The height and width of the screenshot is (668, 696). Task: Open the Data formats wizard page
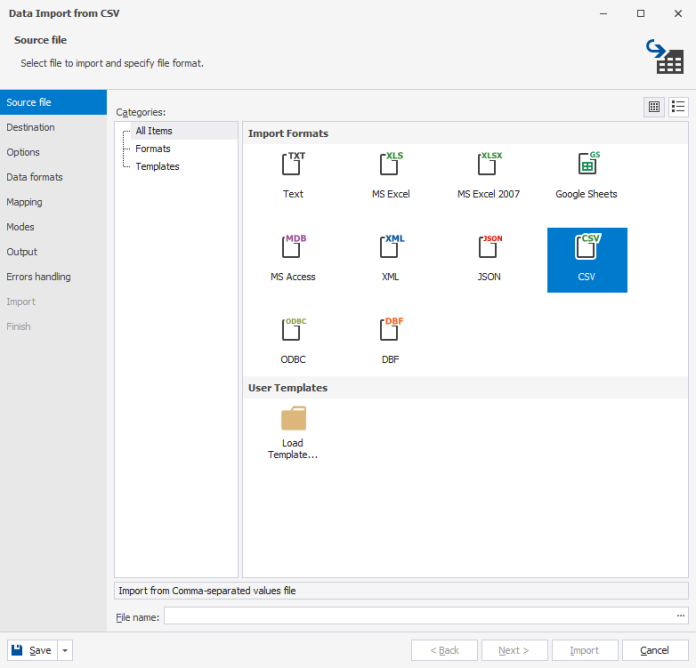pyautogui.click(x=35, y=177)
